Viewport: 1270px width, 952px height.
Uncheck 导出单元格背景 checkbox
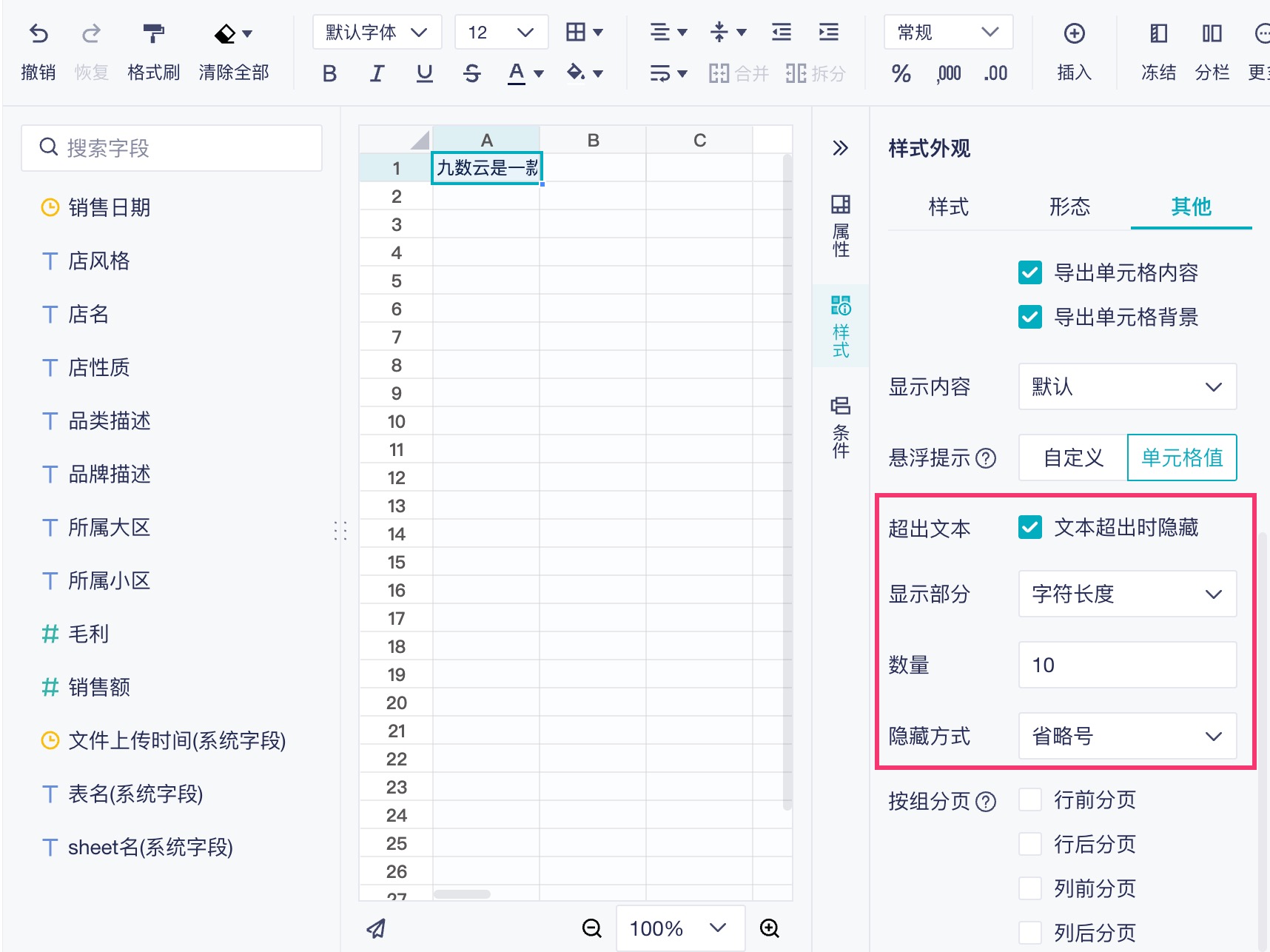coord(1030,317)
